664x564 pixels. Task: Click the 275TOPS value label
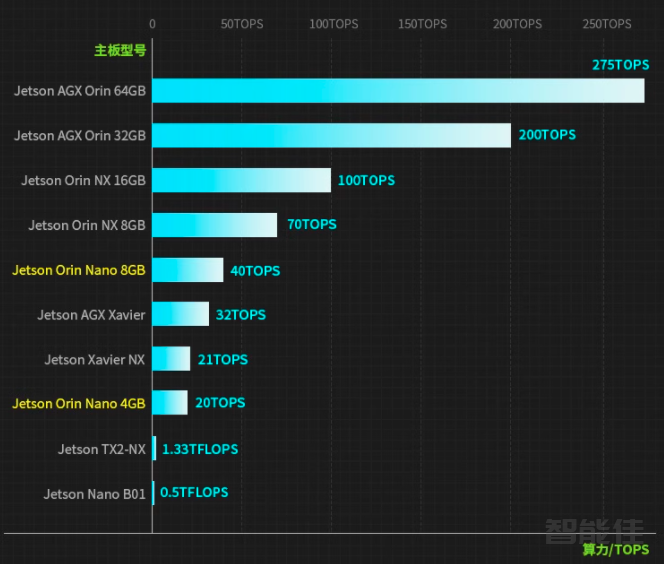[620, 64]
